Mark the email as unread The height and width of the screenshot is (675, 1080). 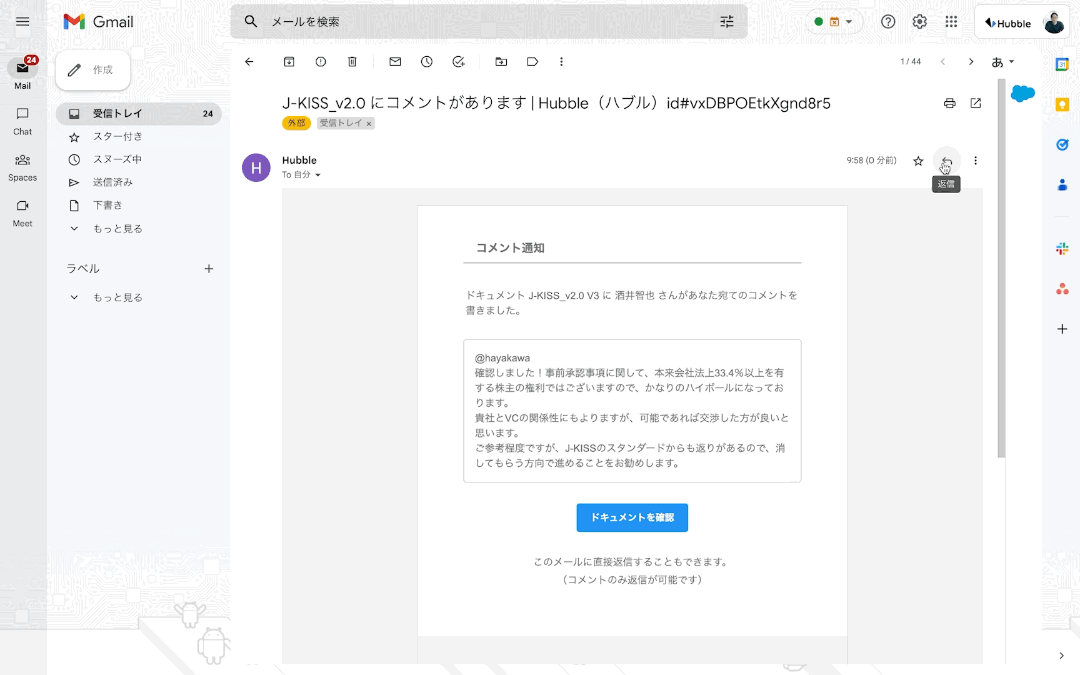click(x=395, y=62)
